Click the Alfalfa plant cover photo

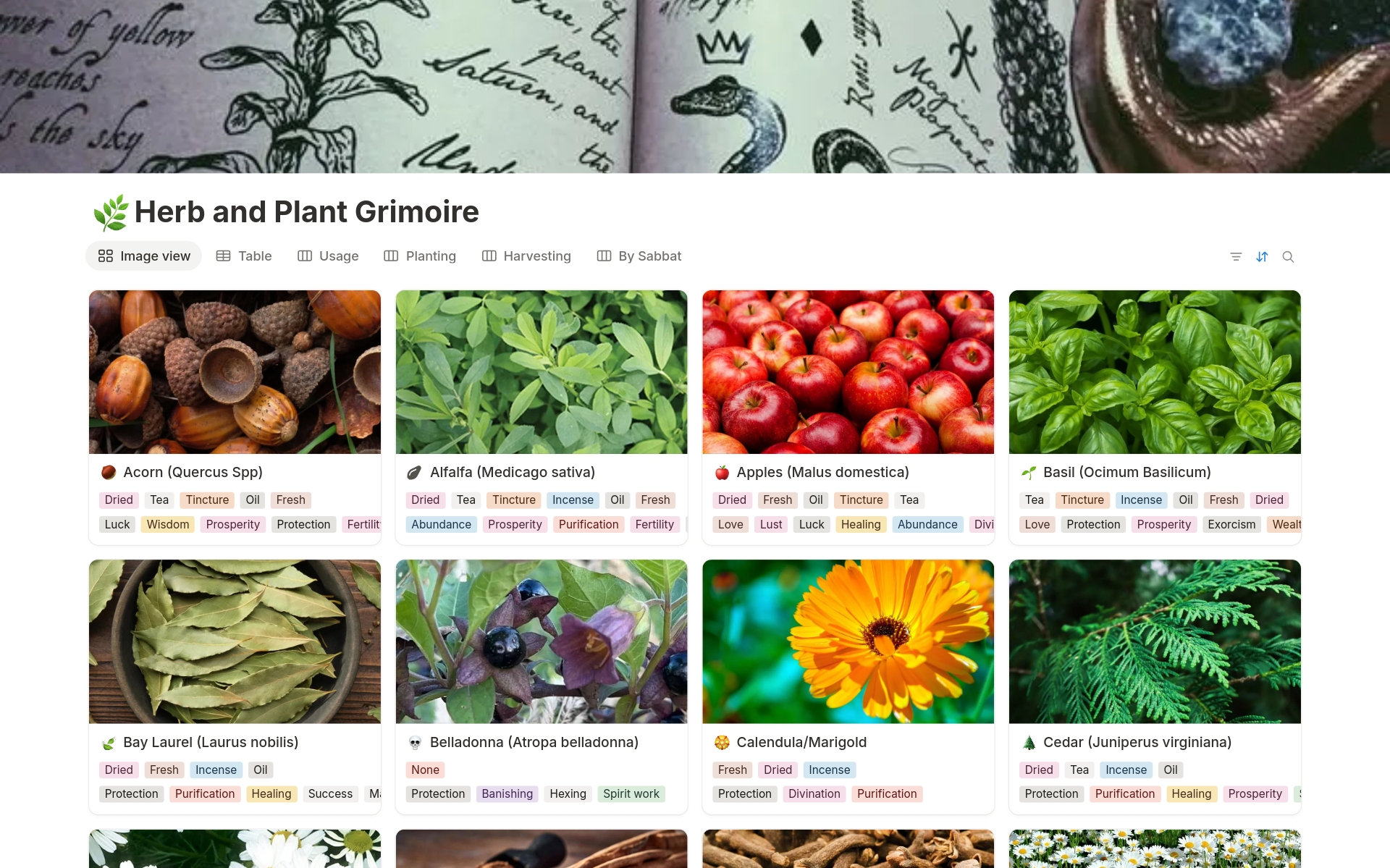pos(542,372)
